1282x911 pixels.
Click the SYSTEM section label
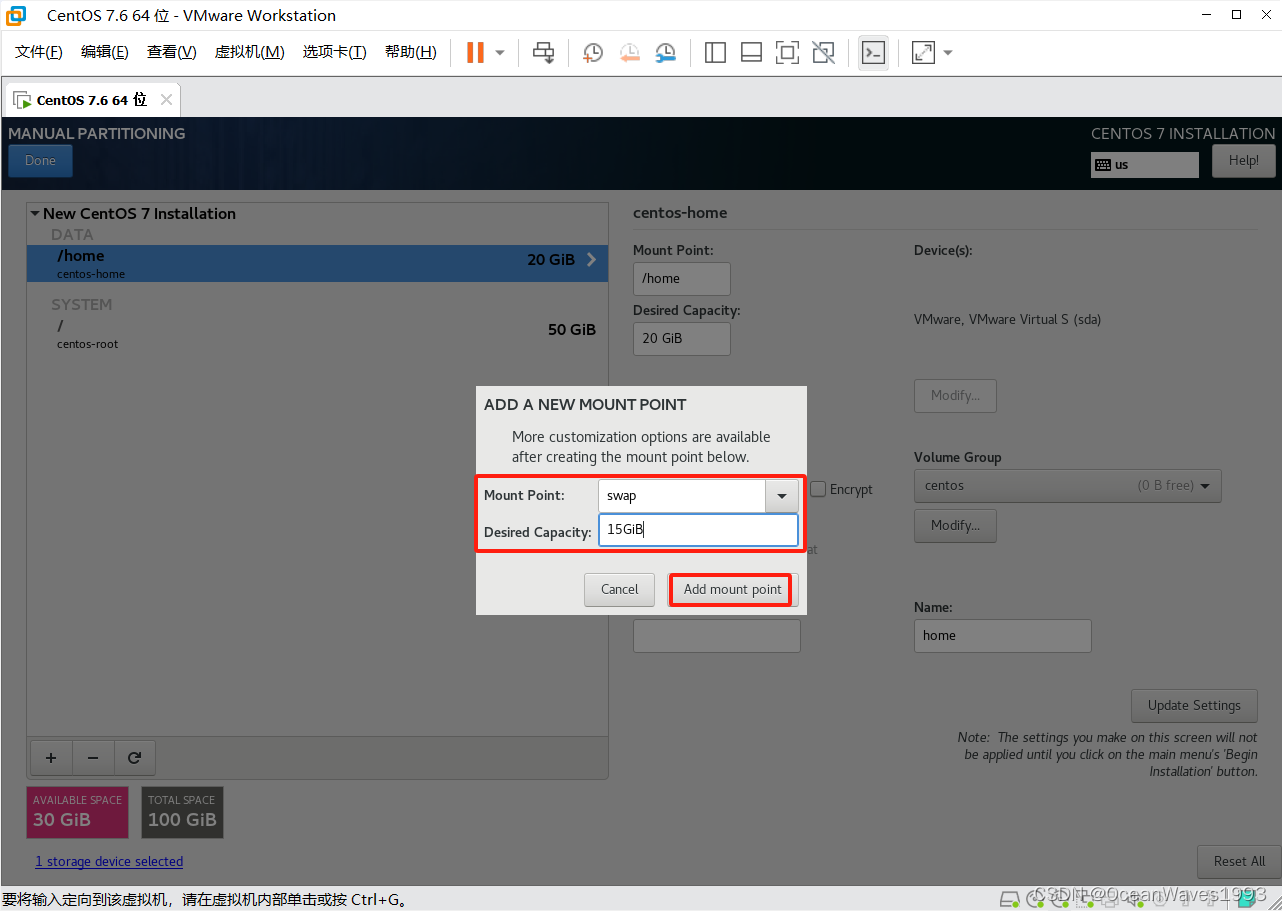tap(82, 305)
